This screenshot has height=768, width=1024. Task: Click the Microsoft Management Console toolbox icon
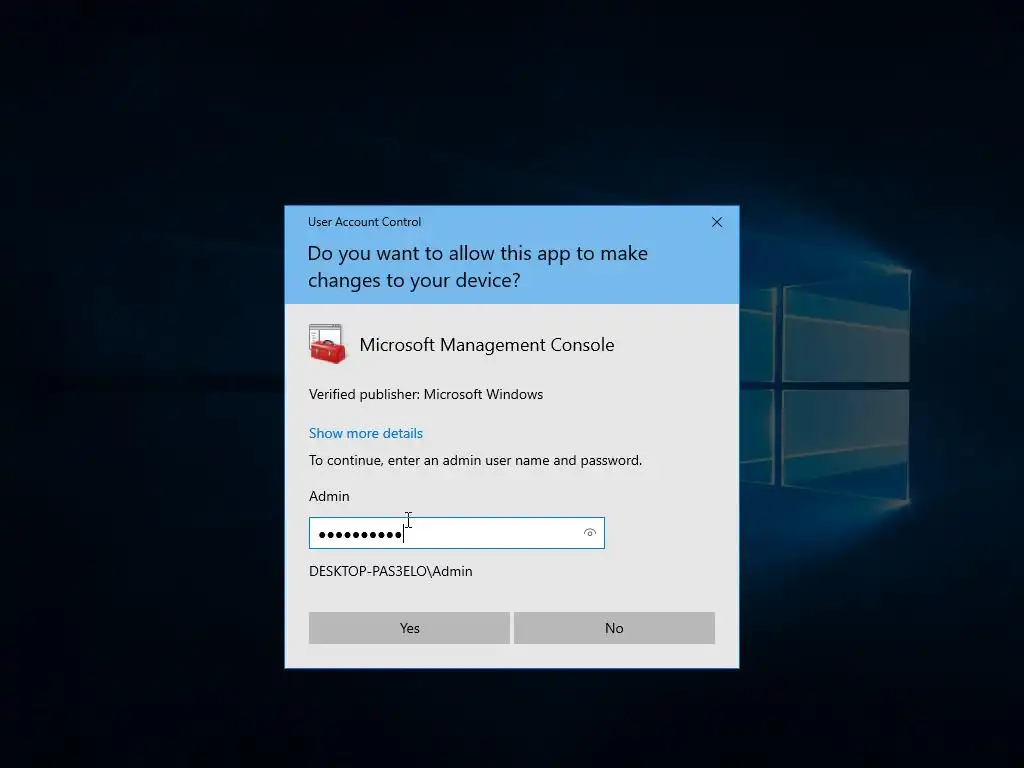coord(327,344)
